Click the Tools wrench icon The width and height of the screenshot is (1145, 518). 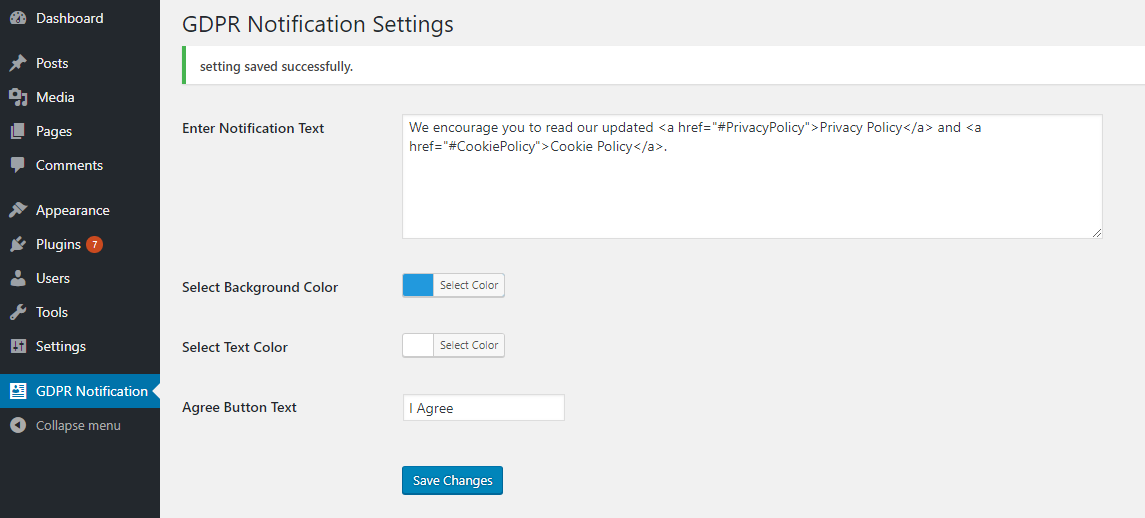click(18, 312)
